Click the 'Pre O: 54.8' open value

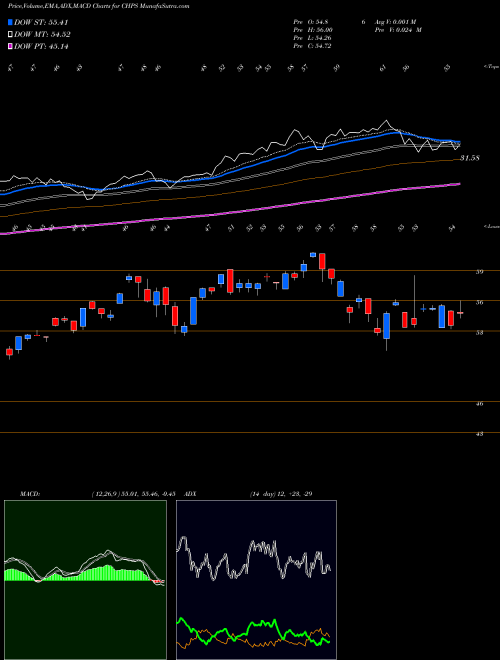[x=311, y=22]
